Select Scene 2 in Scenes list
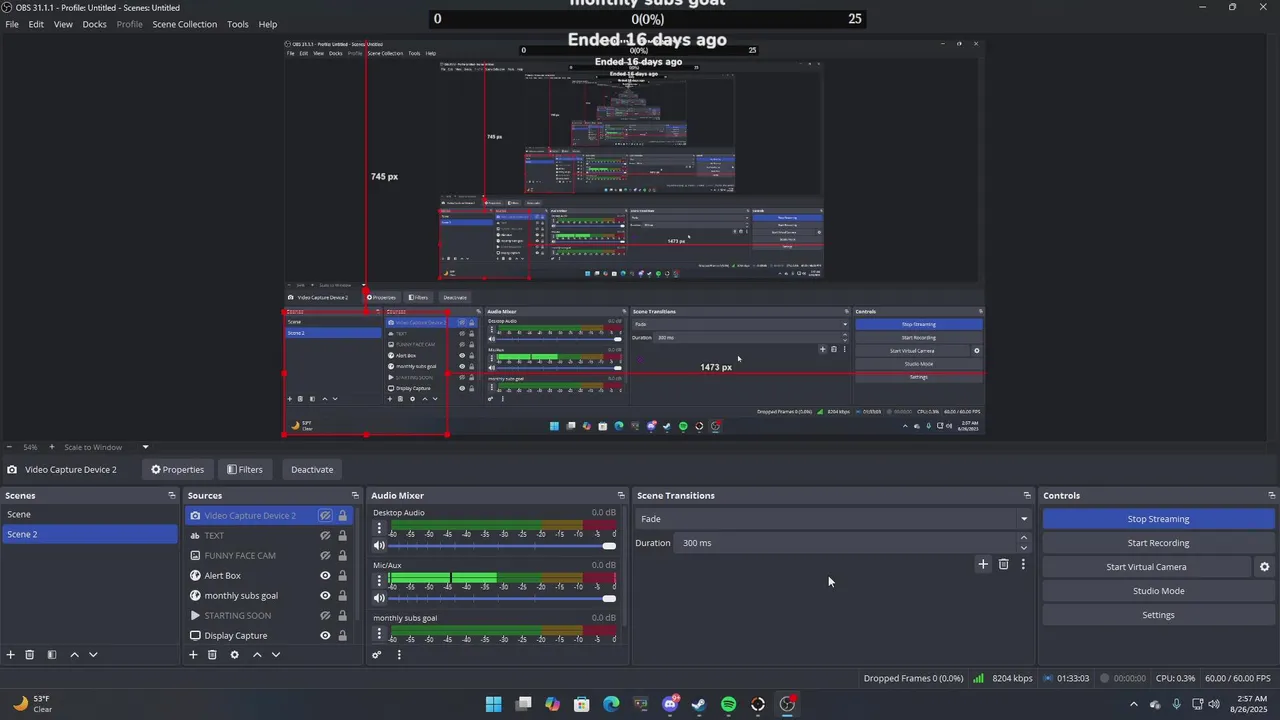1280x720 pixels. click(x=89, y=534)
